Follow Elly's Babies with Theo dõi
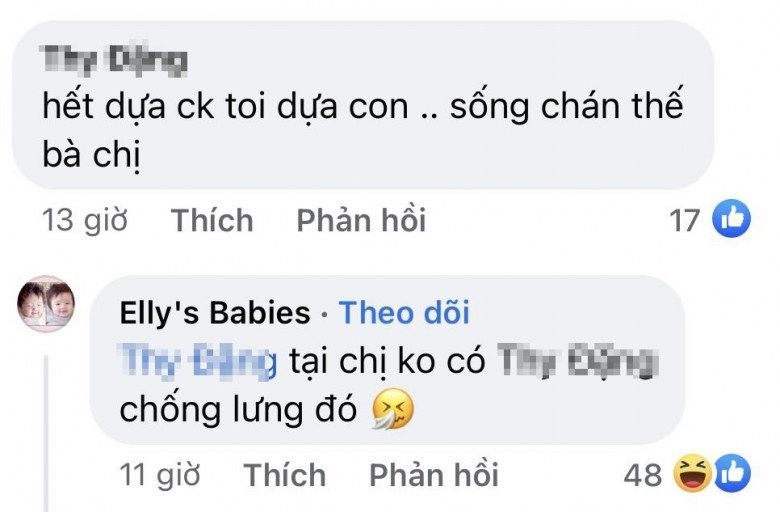This screenshot has width=780, height=512. [404, 313]
